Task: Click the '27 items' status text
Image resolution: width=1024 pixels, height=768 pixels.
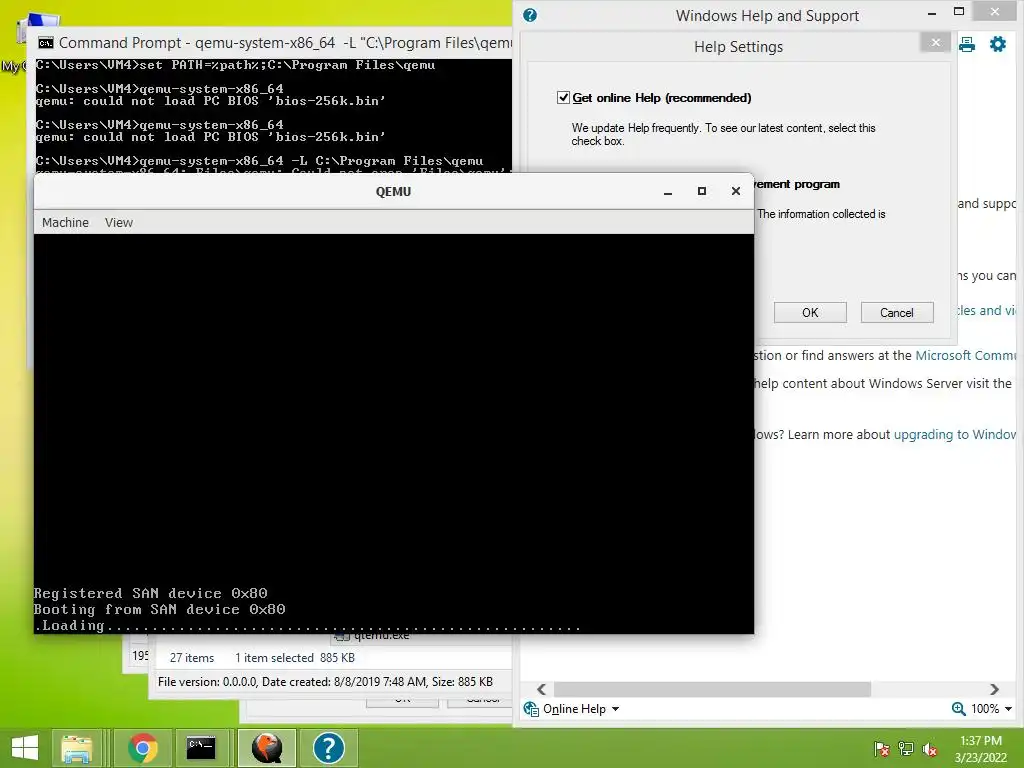Action: (192, 658)
